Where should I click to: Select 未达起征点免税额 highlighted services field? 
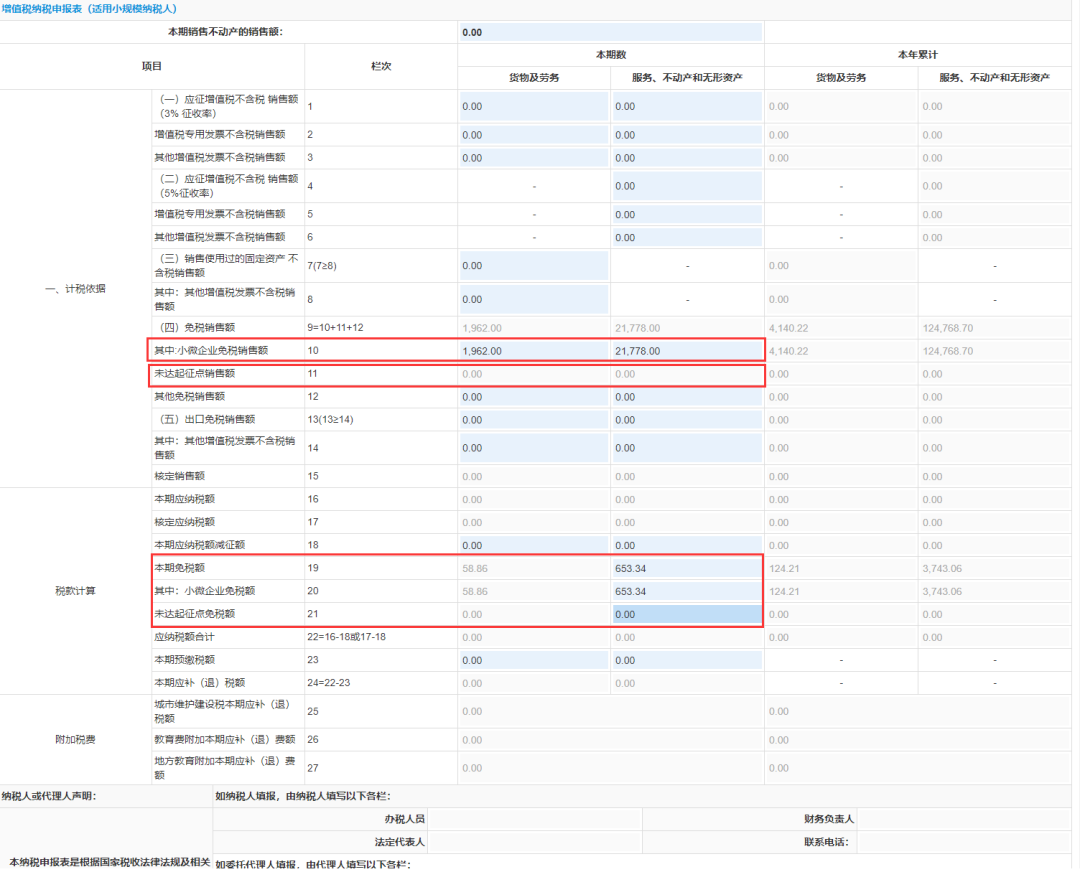tap(687, 614)
